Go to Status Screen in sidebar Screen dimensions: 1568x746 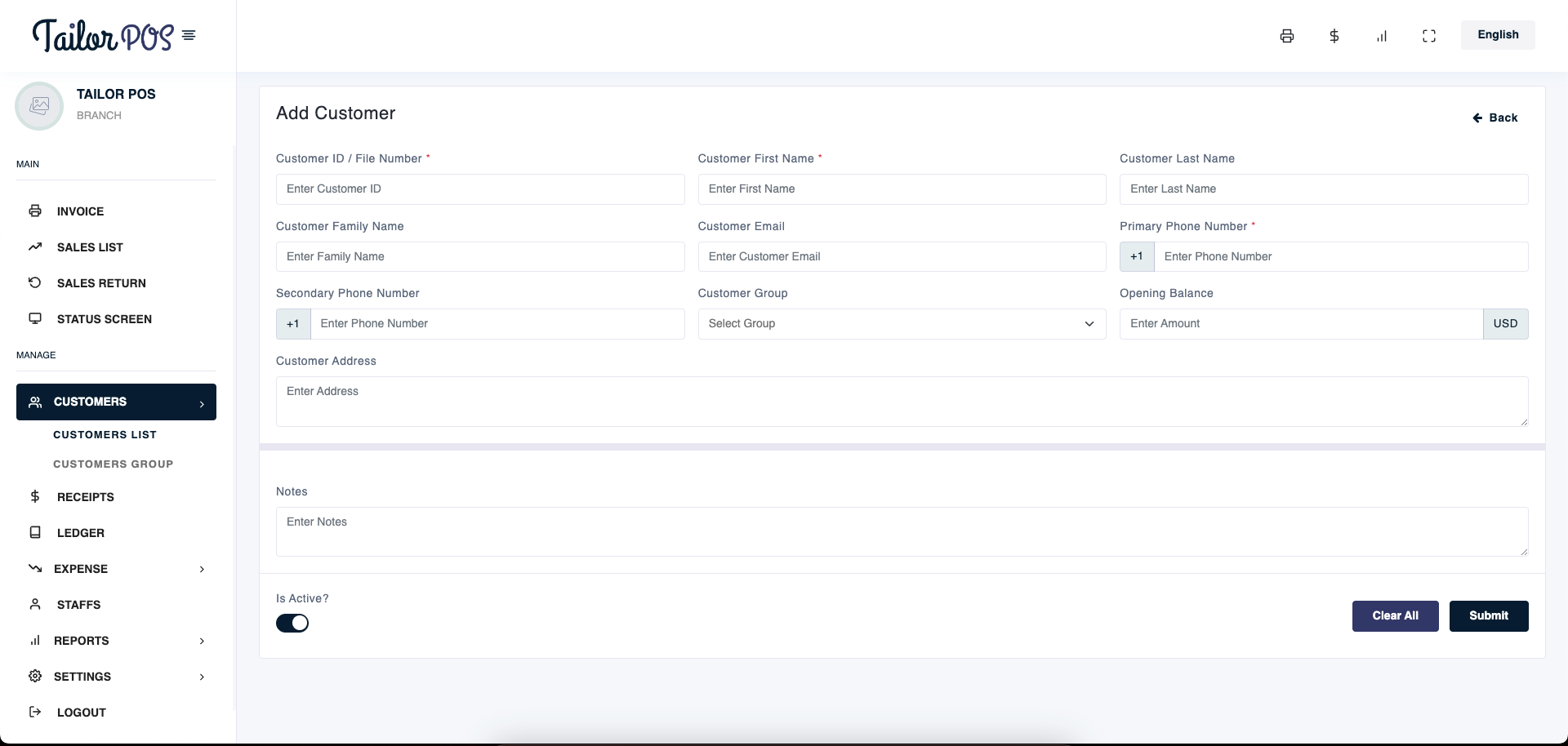coord(104,319)
